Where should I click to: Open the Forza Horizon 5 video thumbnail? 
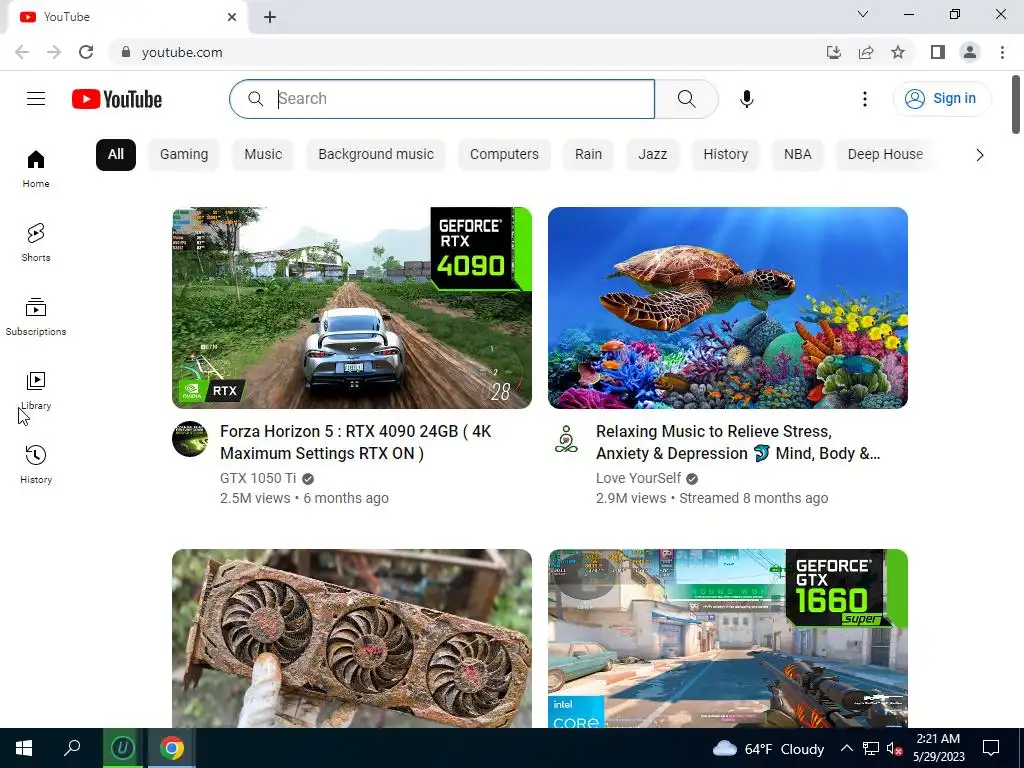tap(352, 308)
